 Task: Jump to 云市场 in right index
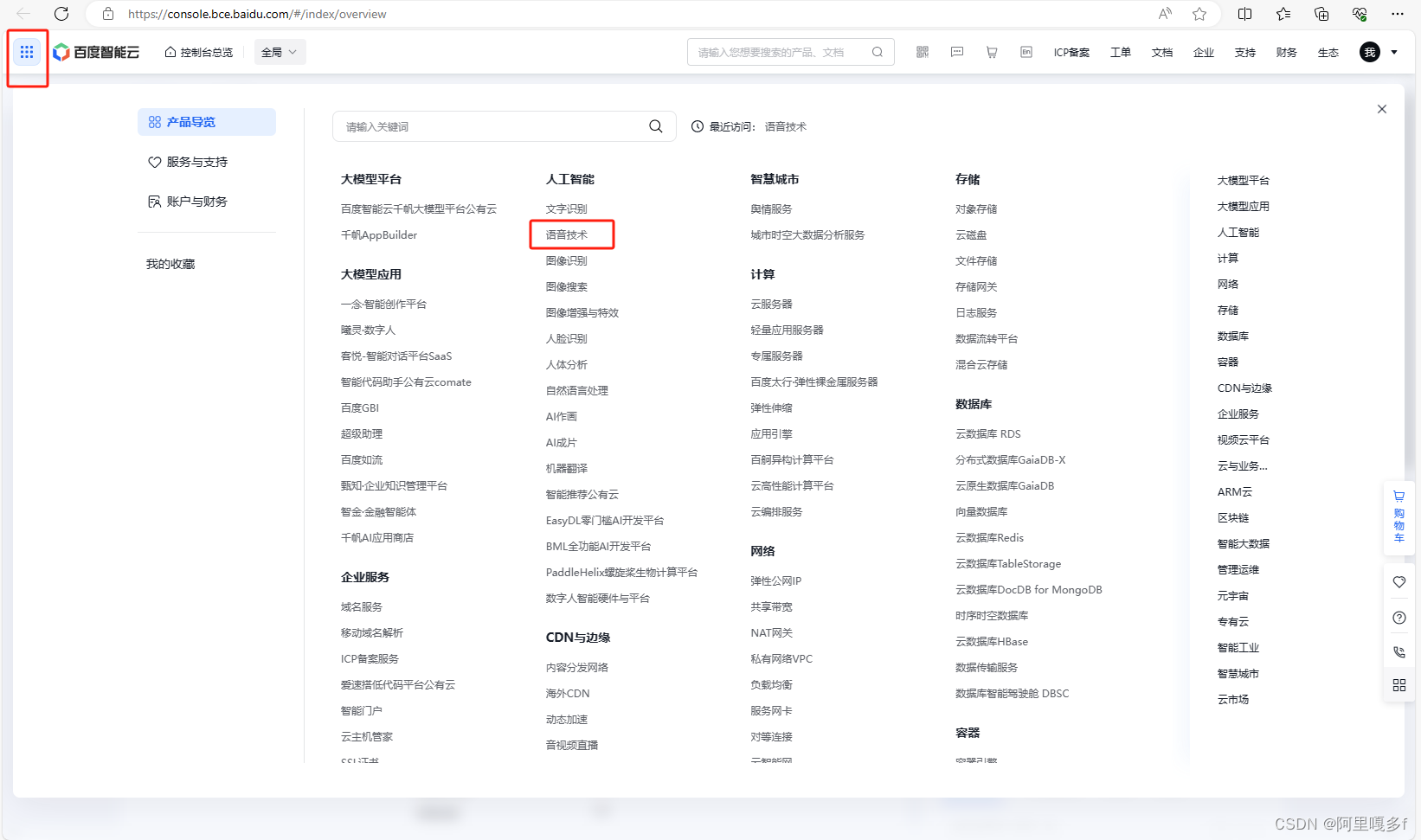[1233, 699]
